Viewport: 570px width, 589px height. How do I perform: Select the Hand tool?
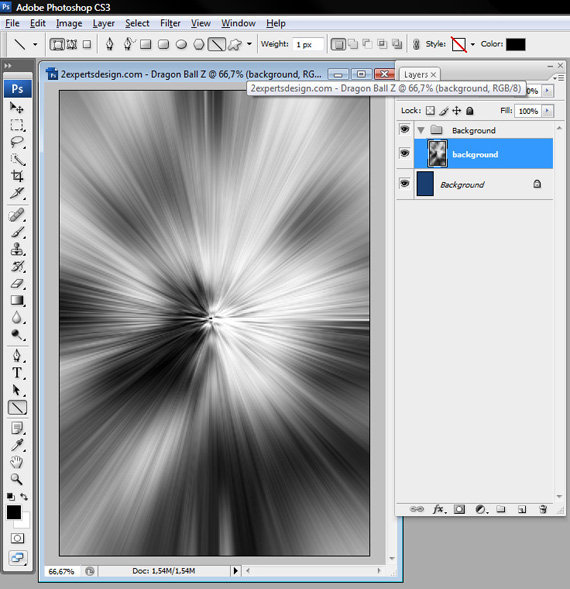tap(17, 462)
